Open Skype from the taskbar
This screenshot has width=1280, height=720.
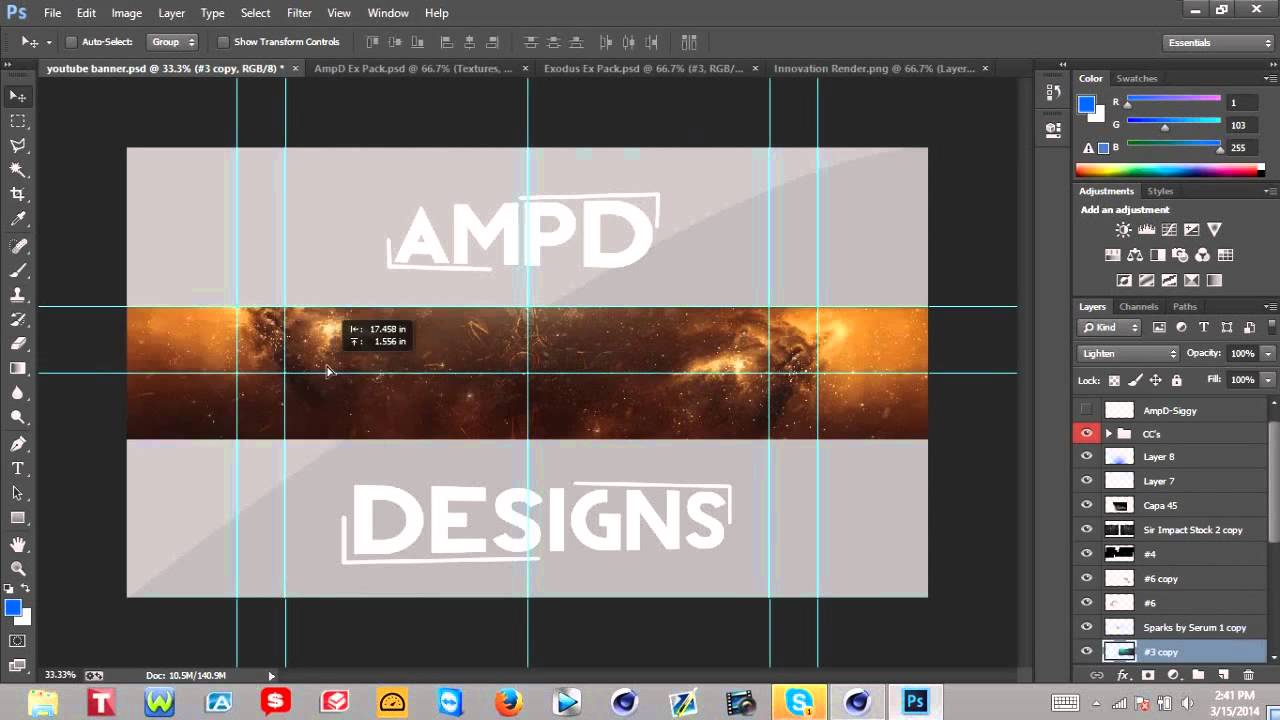coord(799,702)
